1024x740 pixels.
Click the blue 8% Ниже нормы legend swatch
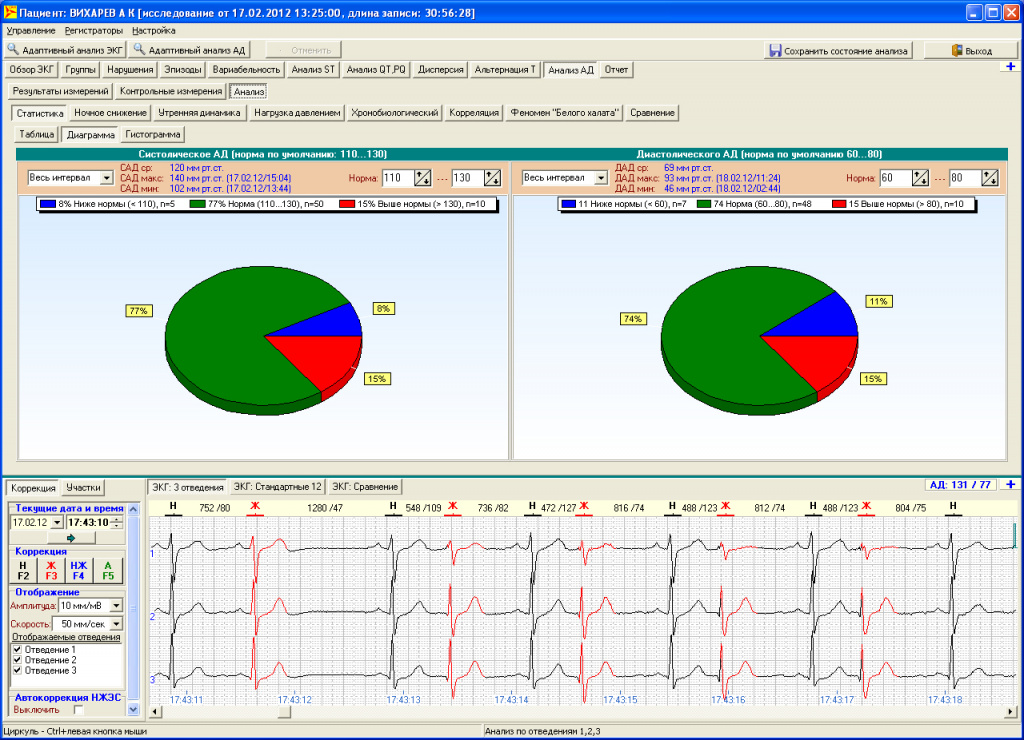pyautogui.click(x=48, y=204)
